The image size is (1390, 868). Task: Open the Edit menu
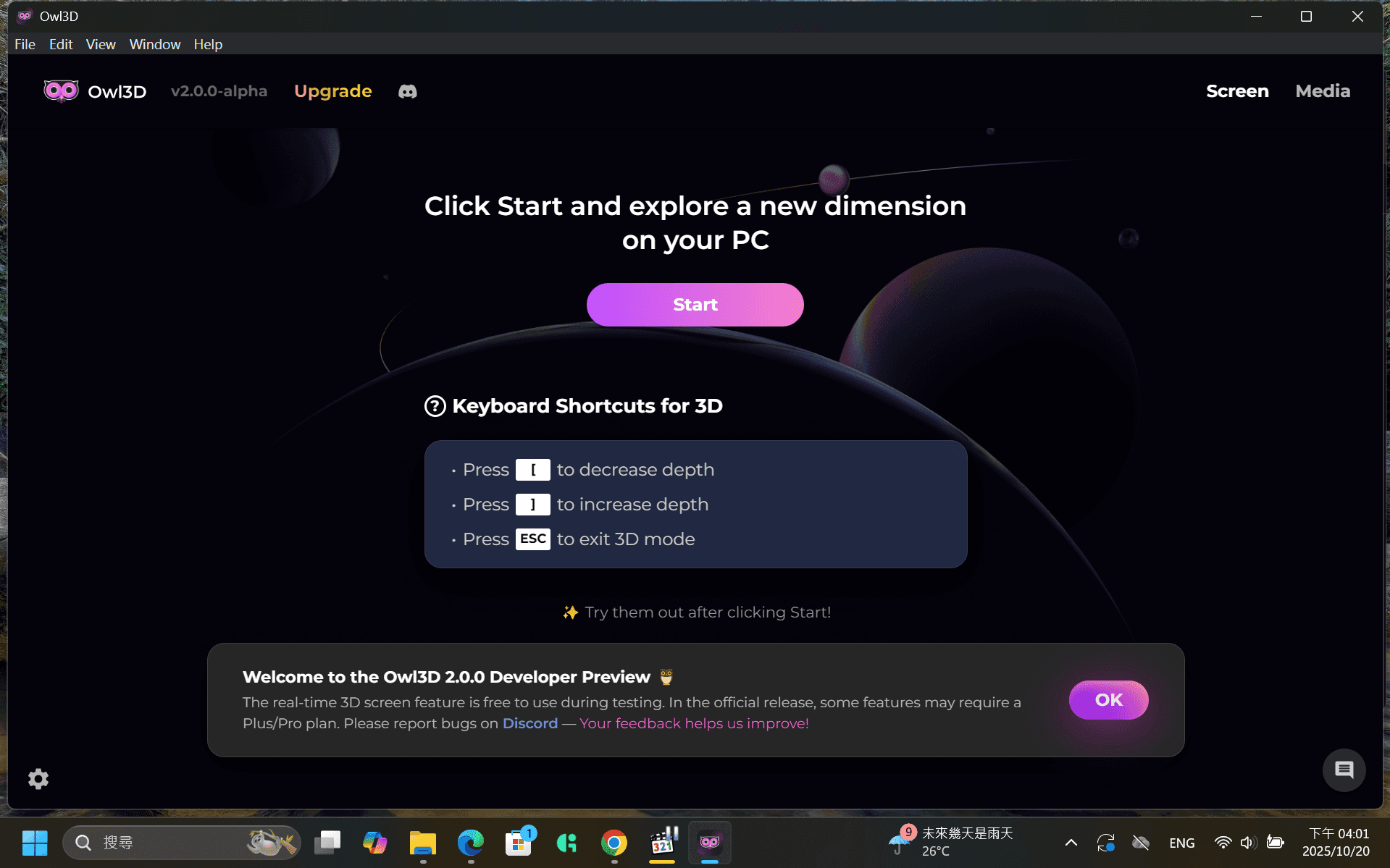point(61,44)
